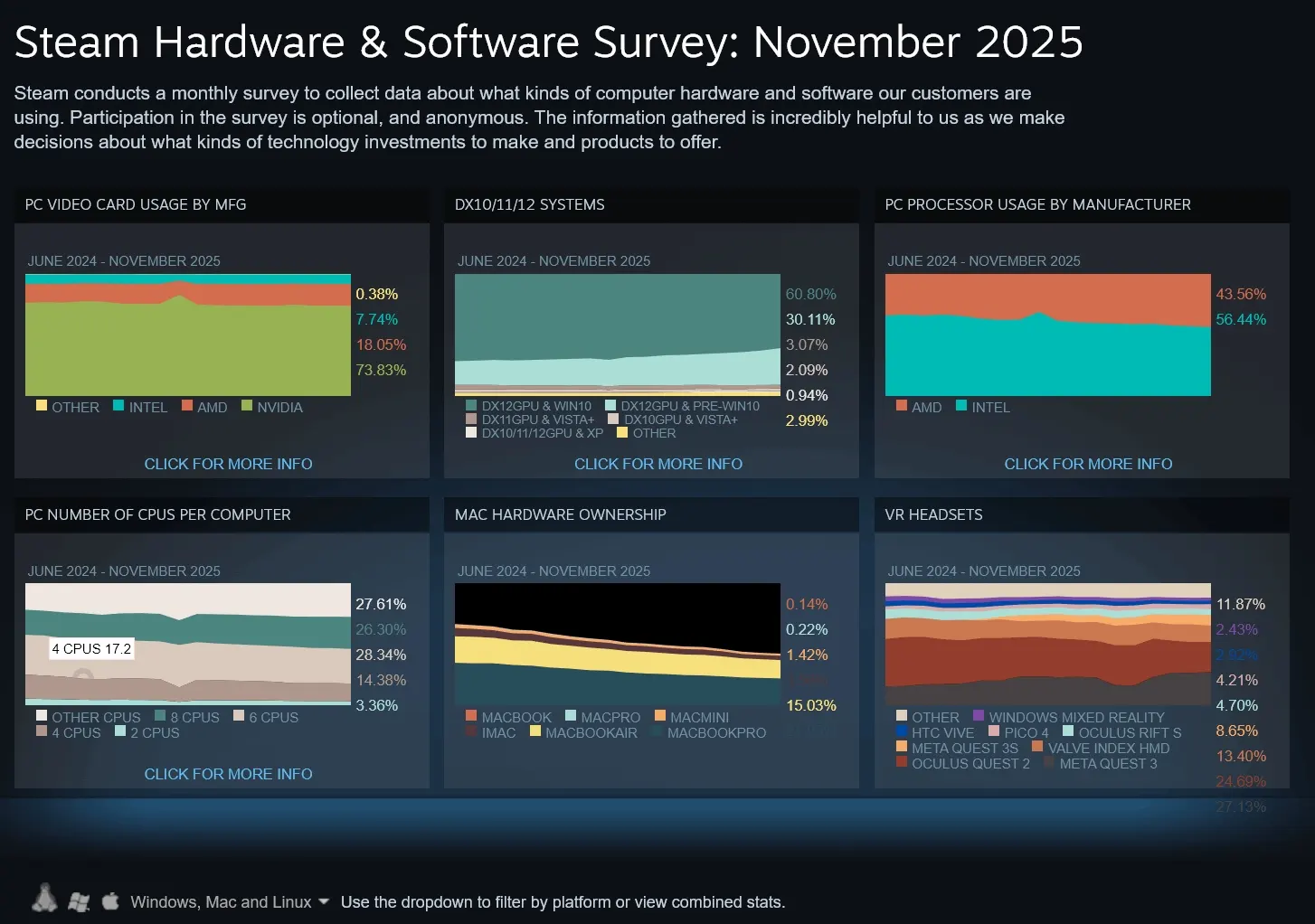Select the Windows platform icon
The height and width of the screenshot is (924, 1315).
tap(80, 901)
